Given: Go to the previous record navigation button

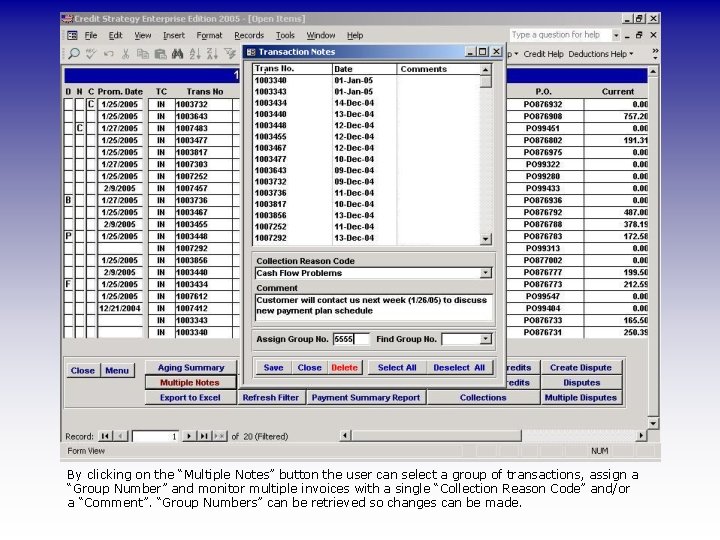Looking at the screenshot, I should click(120, 436).
